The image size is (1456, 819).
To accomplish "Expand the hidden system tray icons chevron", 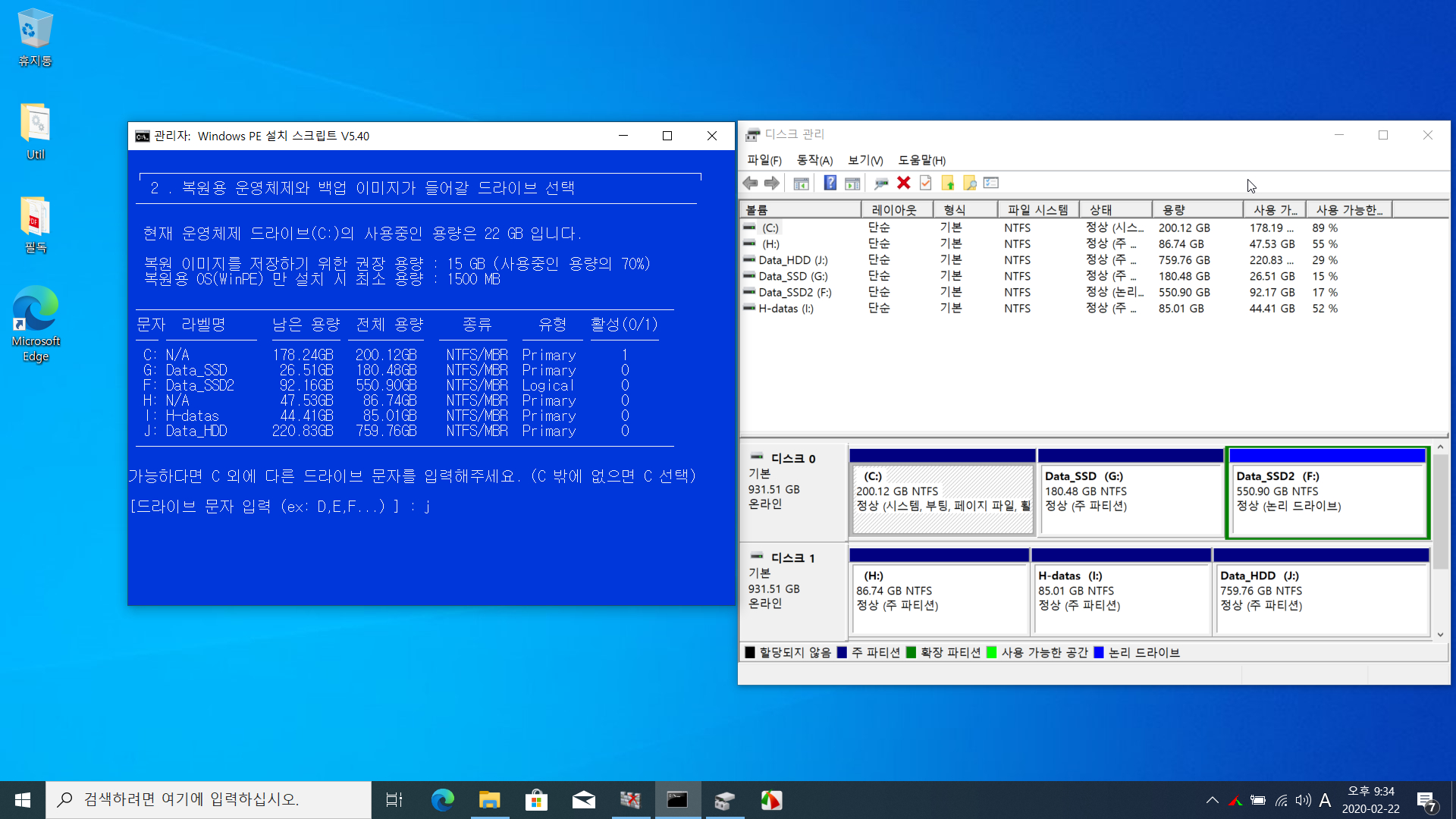I will click(x=1212, y=800).
